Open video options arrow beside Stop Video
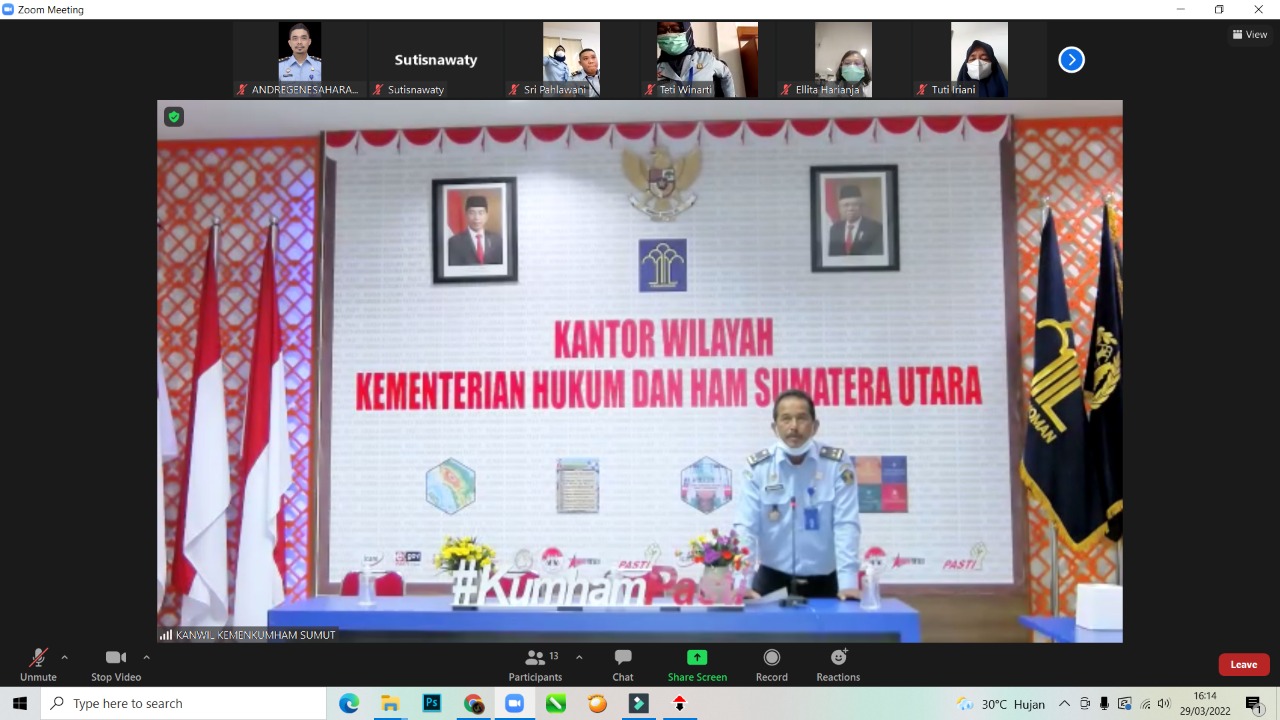Image resolution: width=1280 pixels, height=720 pixels. (146, 657)
